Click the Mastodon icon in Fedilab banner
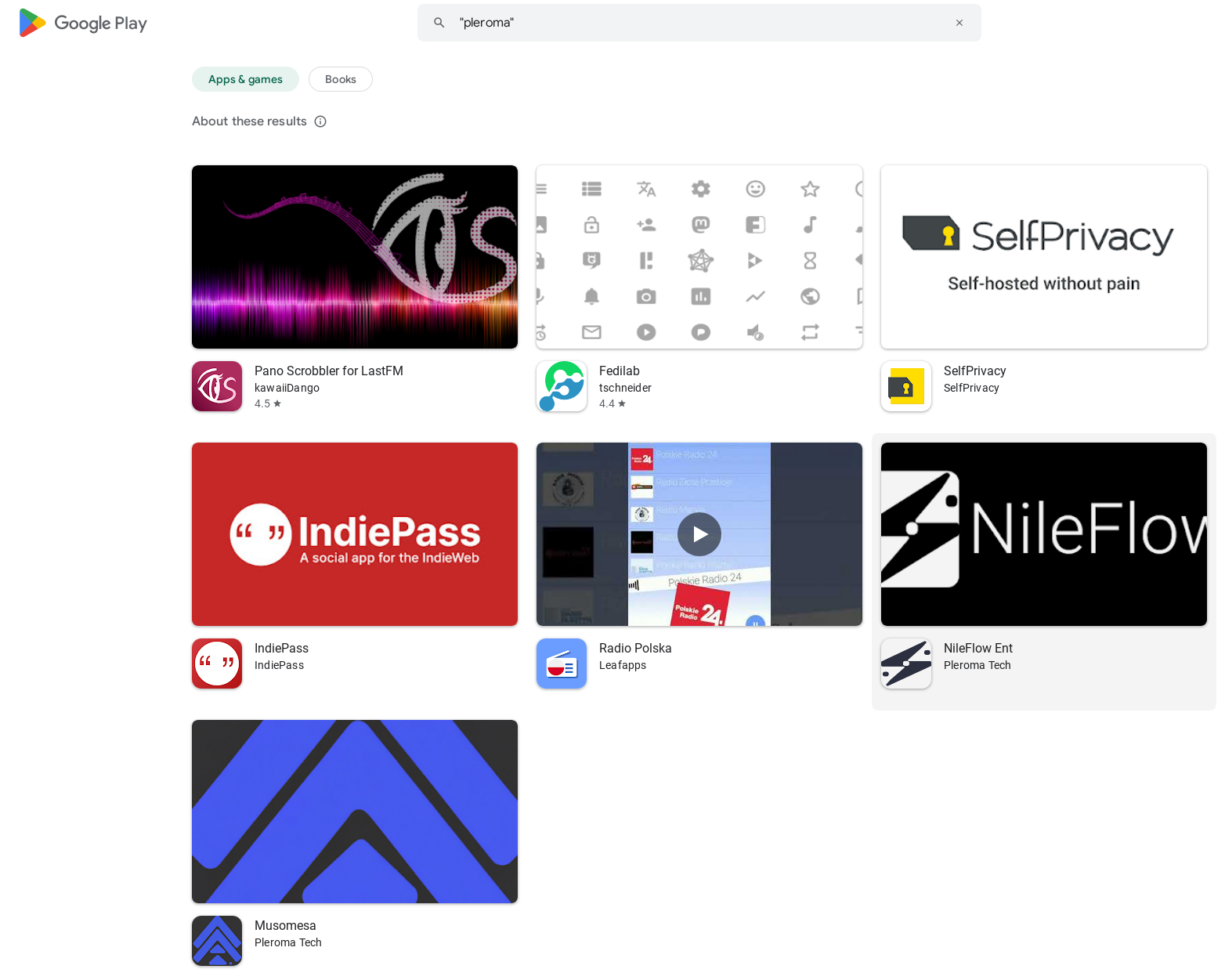This screenshot has width=1225, height=980. point(701,225)
